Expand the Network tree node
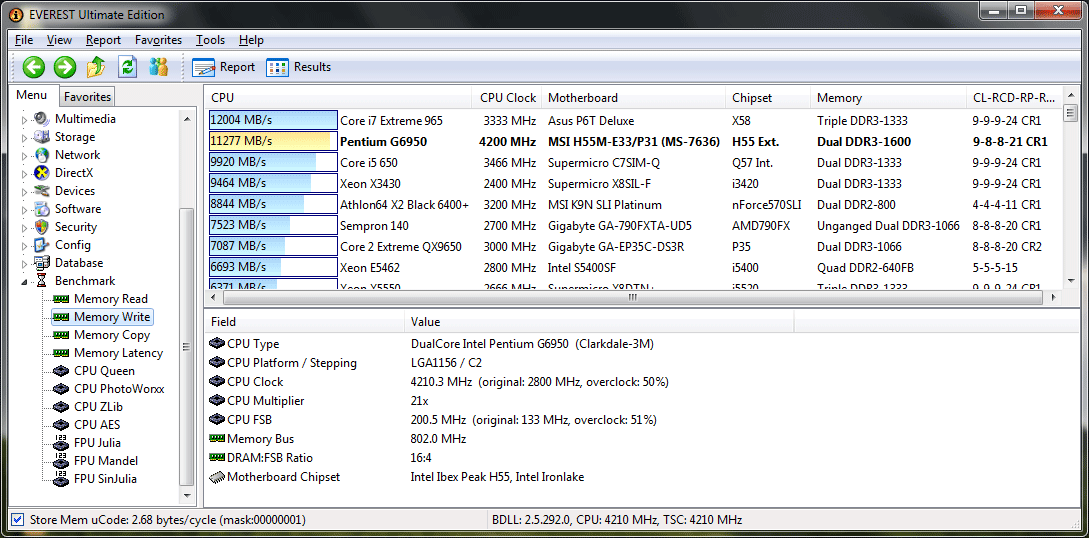 (x=24, y=155)
